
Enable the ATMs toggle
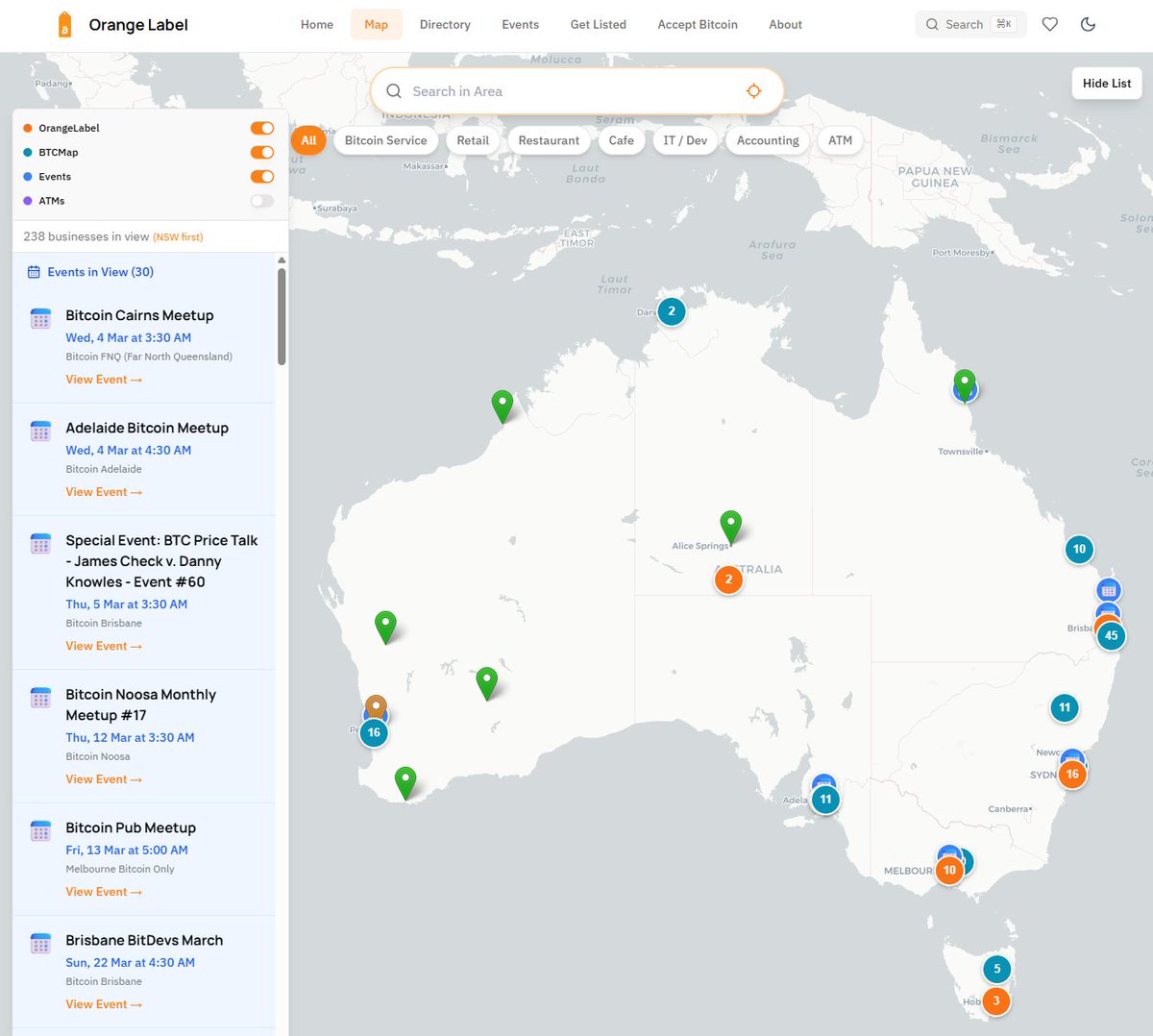tap(261, 201)
